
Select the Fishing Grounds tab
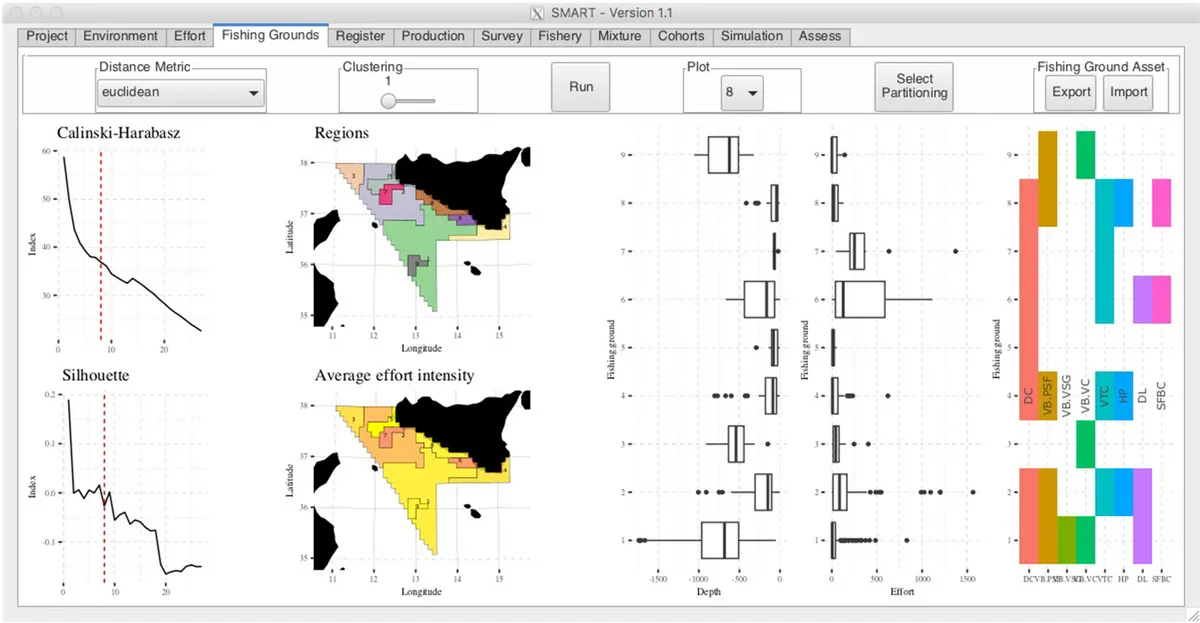(x=271, y=35)
